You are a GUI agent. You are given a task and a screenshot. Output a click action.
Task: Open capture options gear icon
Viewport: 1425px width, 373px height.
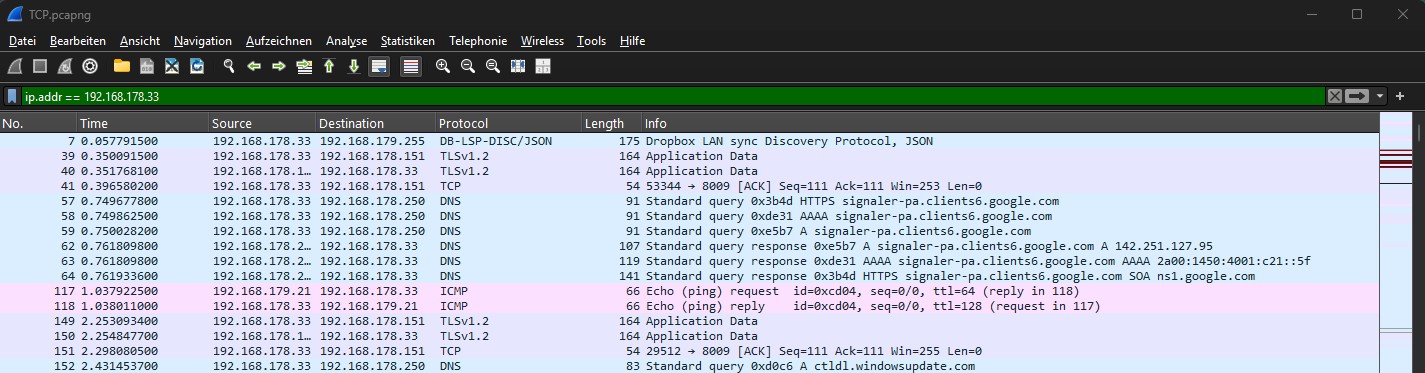(90, 66)
